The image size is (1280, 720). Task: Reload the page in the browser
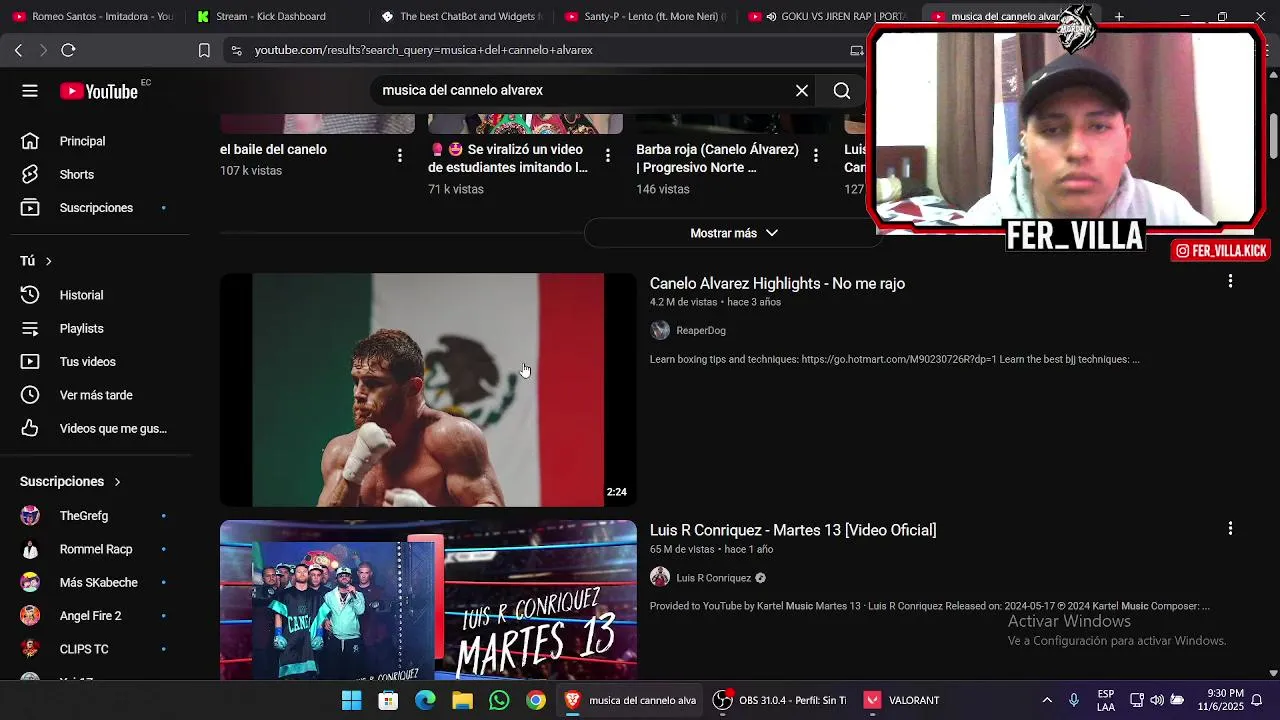pos(68,50)
